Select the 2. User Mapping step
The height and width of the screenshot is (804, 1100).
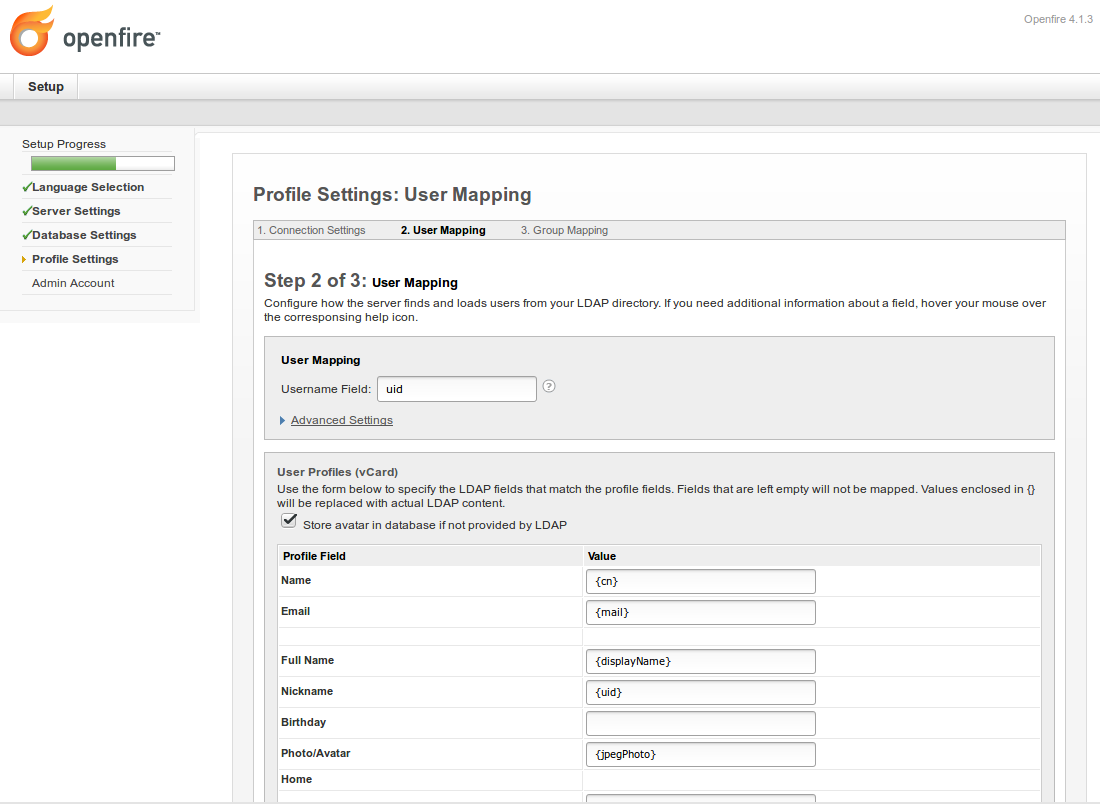pos(443,230)
